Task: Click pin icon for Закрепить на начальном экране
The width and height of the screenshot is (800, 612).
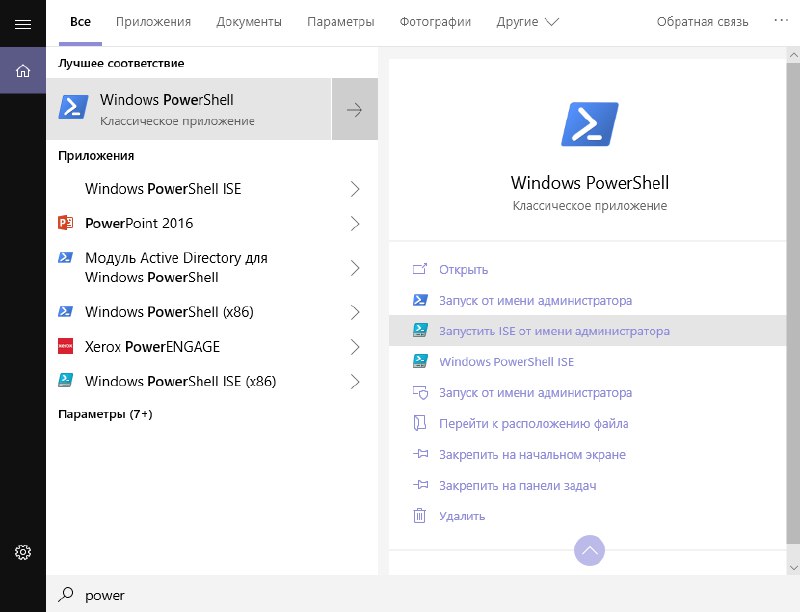Action: coord(420,454)
